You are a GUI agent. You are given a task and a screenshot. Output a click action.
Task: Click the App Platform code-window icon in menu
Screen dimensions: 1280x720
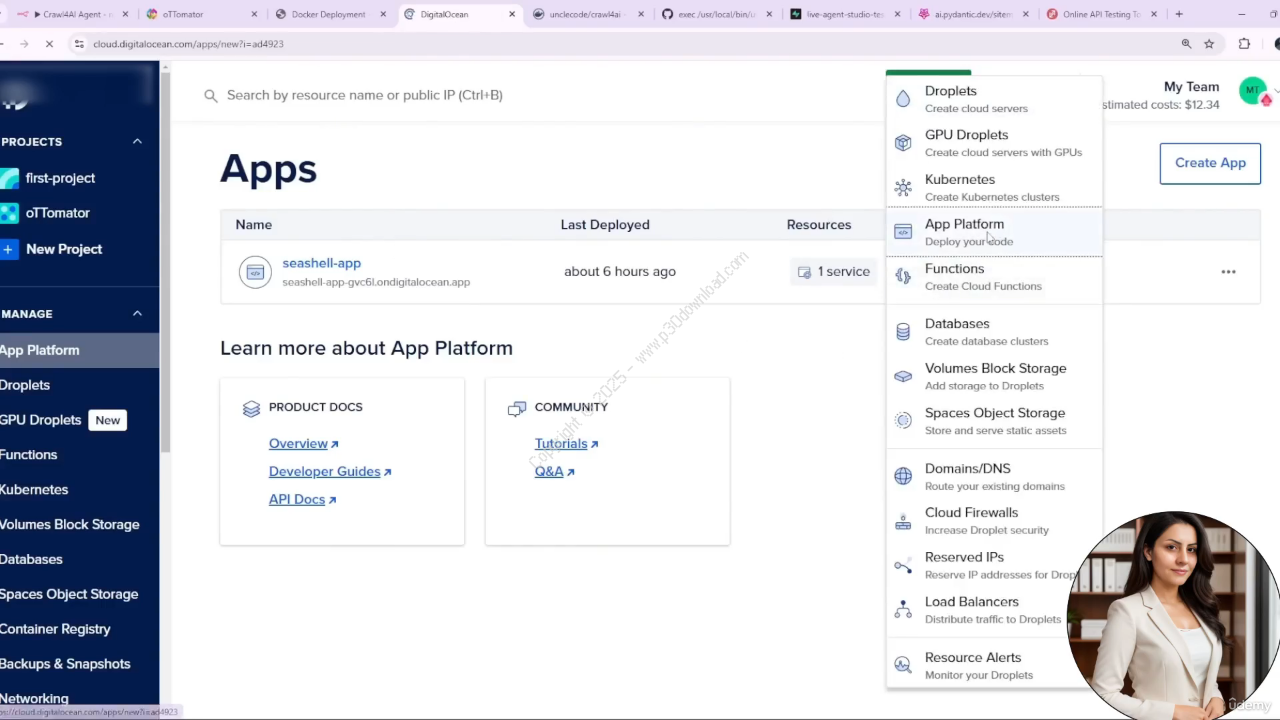pos(903,232)
